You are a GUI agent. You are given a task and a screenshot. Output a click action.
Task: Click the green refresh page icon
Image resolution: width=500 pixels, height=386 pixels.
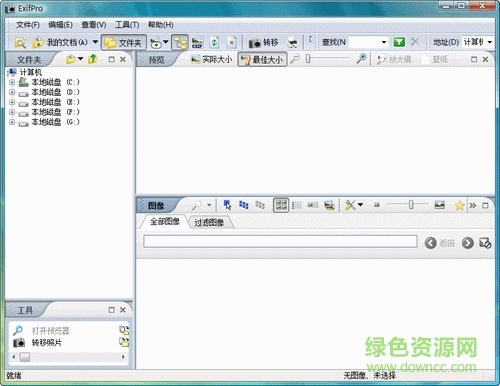[214, 42]
